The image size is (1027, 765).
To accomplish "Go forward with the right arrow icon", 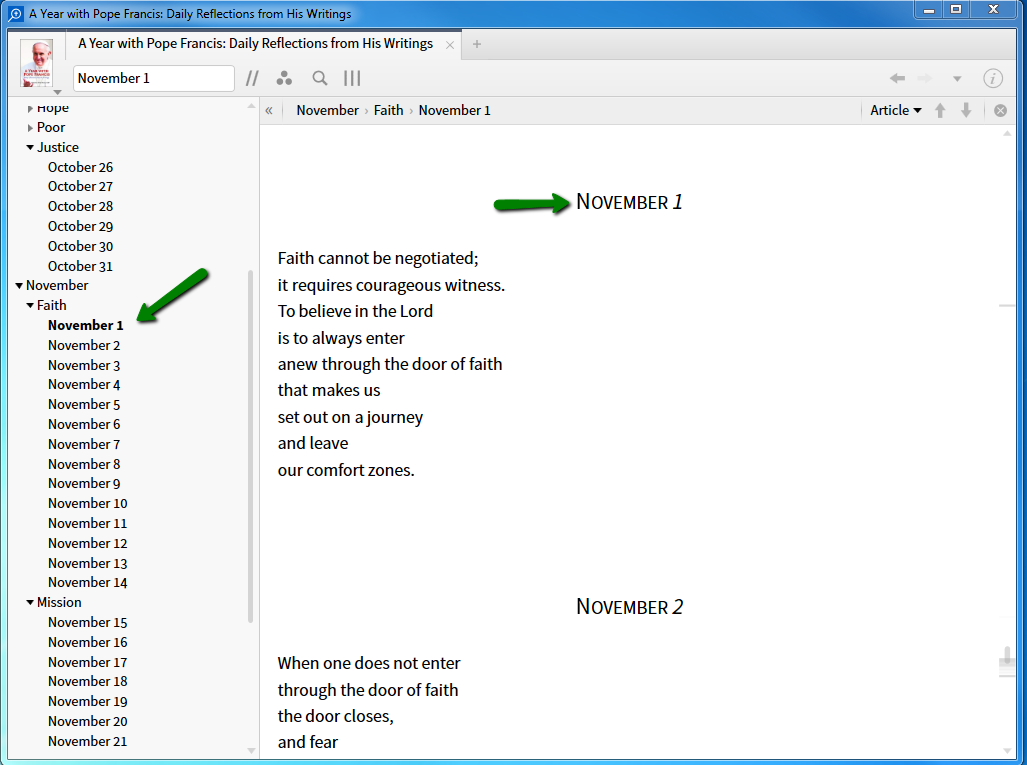I will [925, 79].
